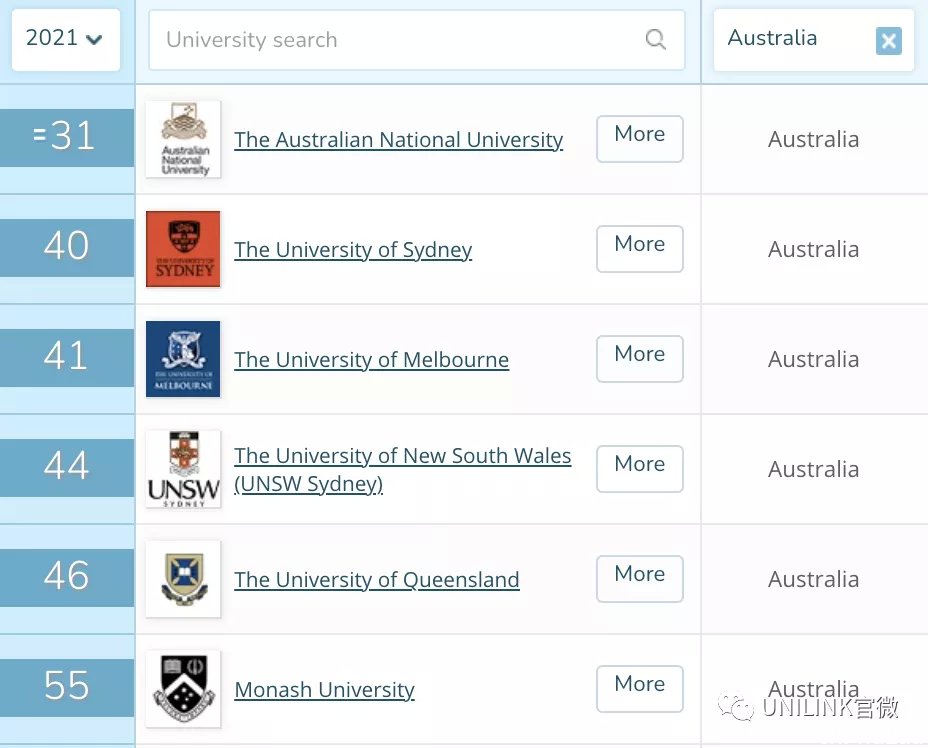
Task: Open The University of Queensland link
Action: point(377,580)
